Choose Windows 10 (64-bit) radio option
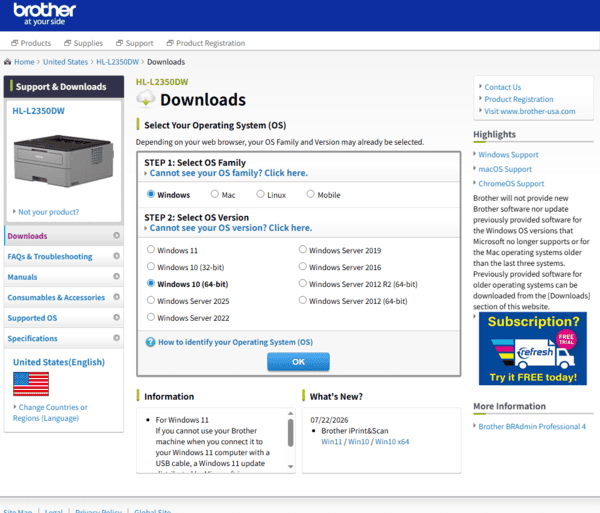 click(x=151, y=283)
